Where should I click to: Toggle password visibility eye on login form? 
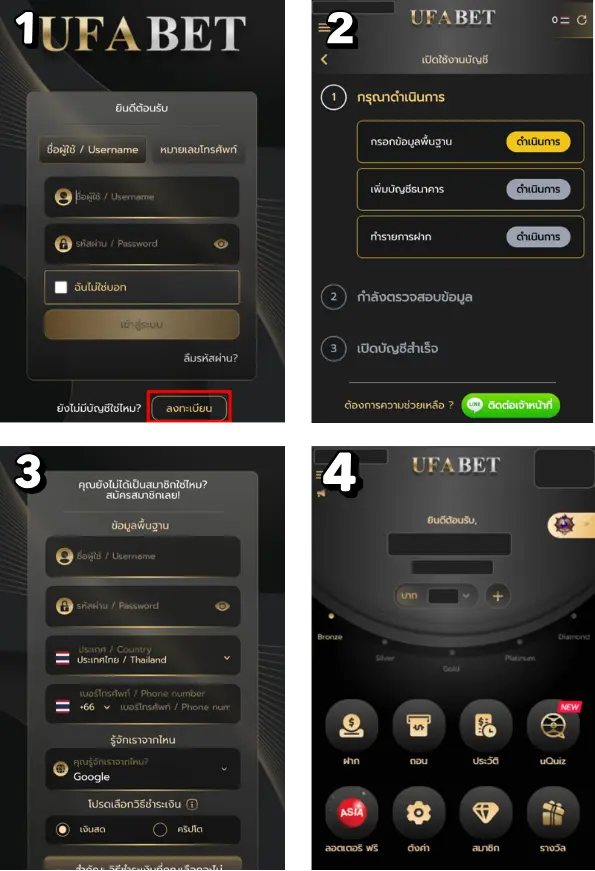coord(221,244)
